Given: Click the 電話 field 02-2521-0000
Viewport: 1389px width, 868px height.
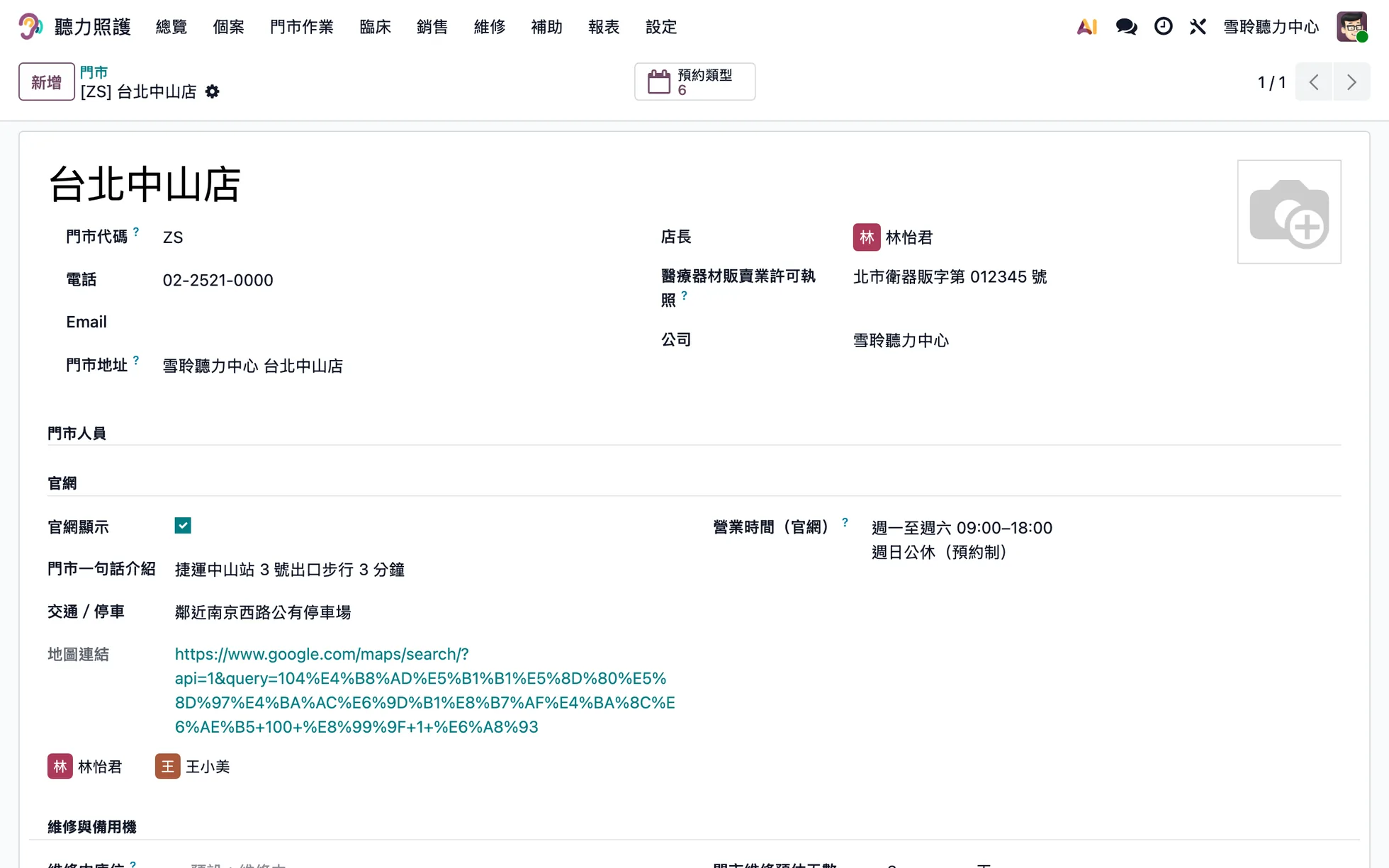Looking at the screenshot, I should tap(218, 281).
